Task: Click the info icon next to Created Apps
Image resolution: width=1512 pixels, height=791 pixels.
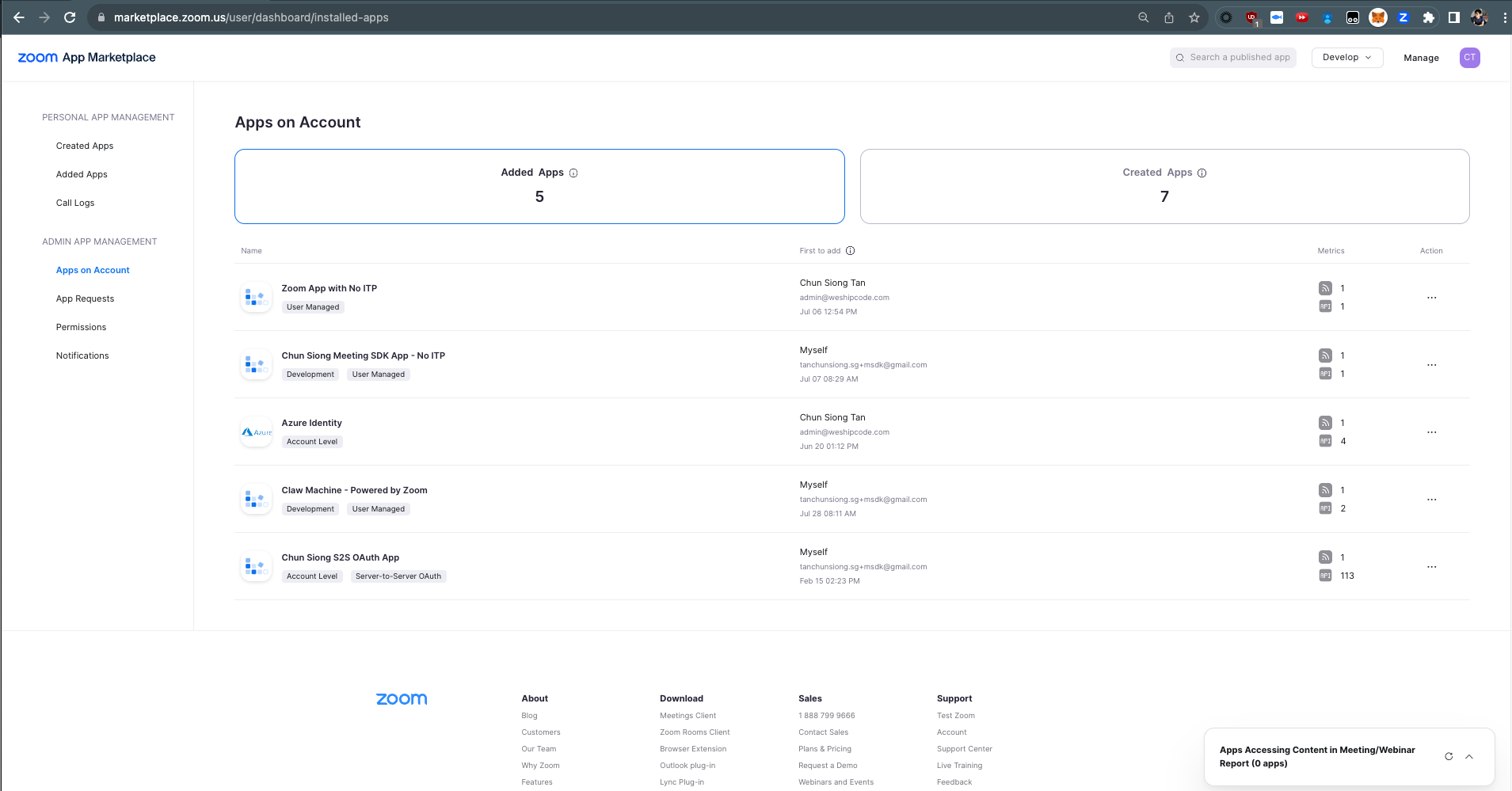Action: point(1202,173)
